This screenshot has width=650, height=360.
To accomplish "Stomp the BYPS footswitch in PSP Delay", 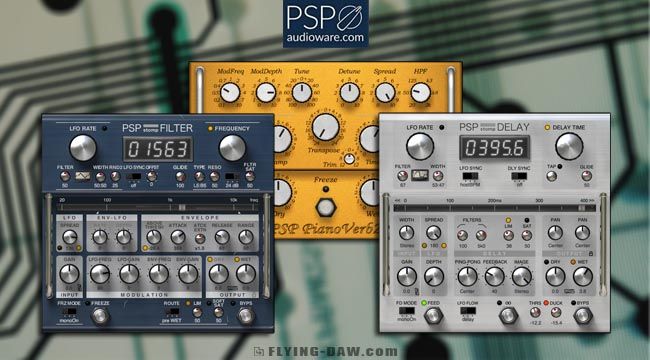I will pyautogui.click(x=583, y=316).
